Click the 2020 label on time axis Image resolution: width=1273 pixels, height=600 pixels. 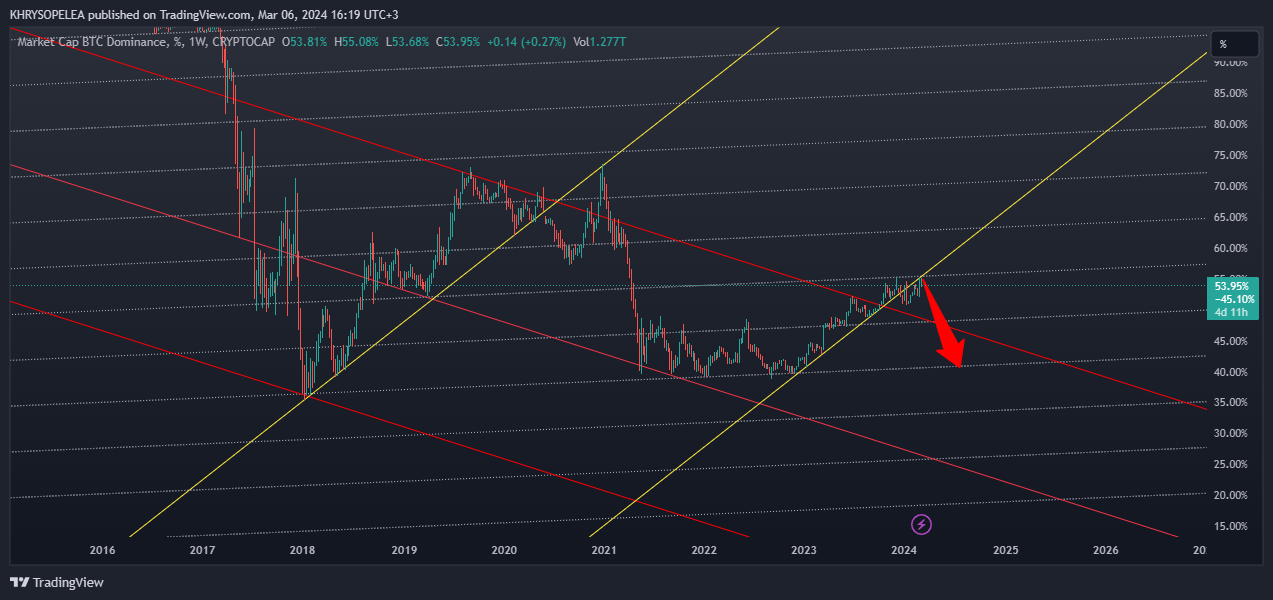(x=504, y=550)
